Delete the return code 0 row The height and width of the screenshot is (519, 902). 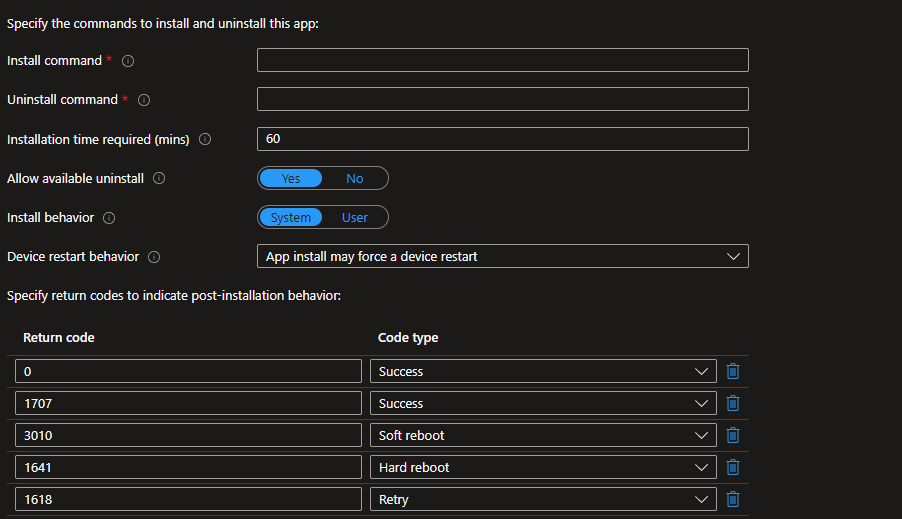click(732, 371)
